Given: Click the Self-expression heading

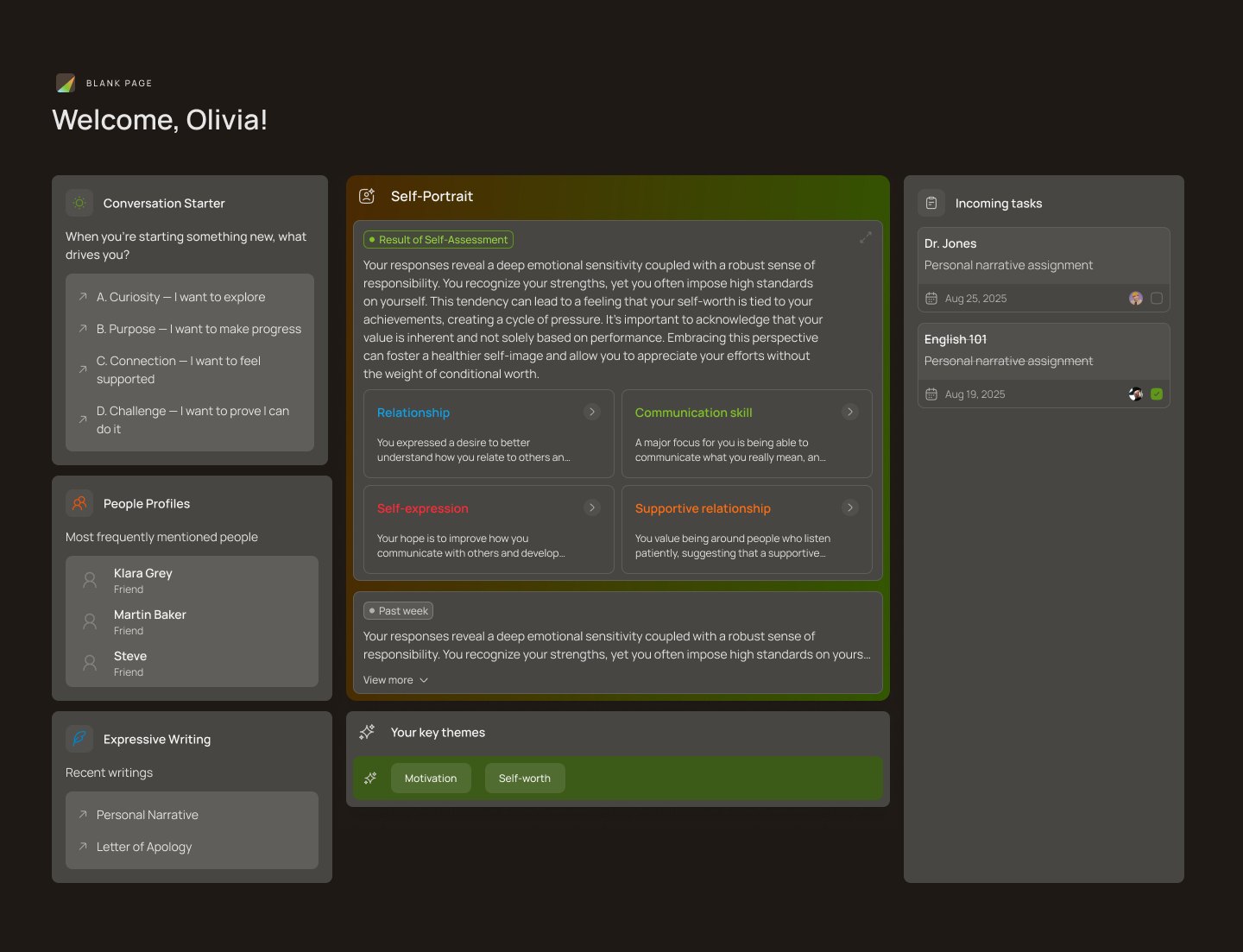Looking at the screenshot, I should 423,508.
